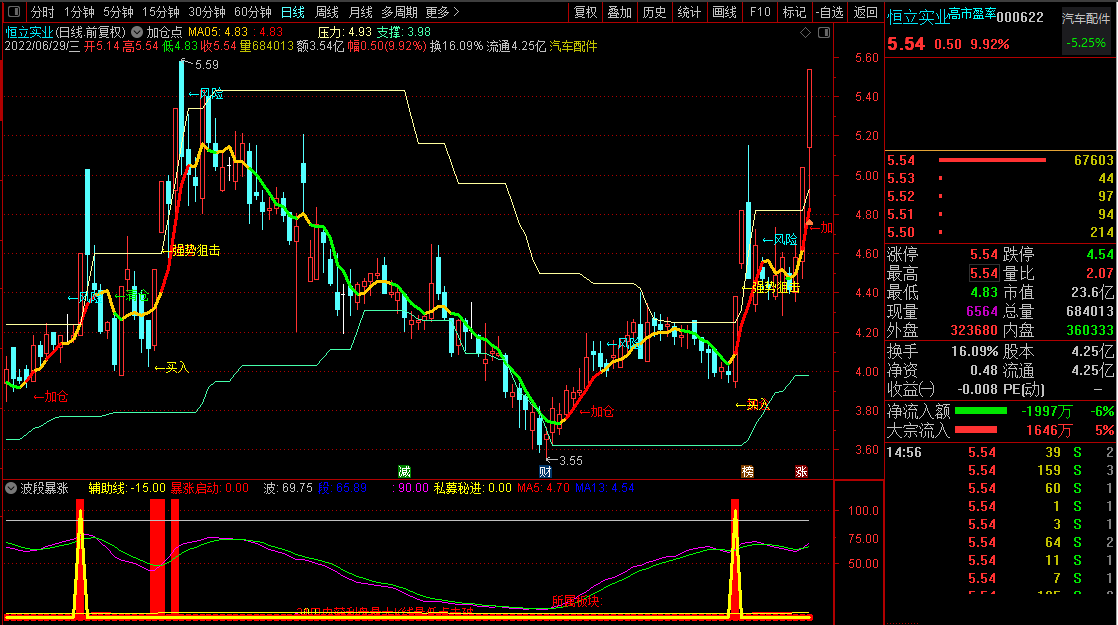Viewport: 1118px width, 625px height.
Task: Click the yellow 汽车配件 sector label in chart header
Action: 573,46
